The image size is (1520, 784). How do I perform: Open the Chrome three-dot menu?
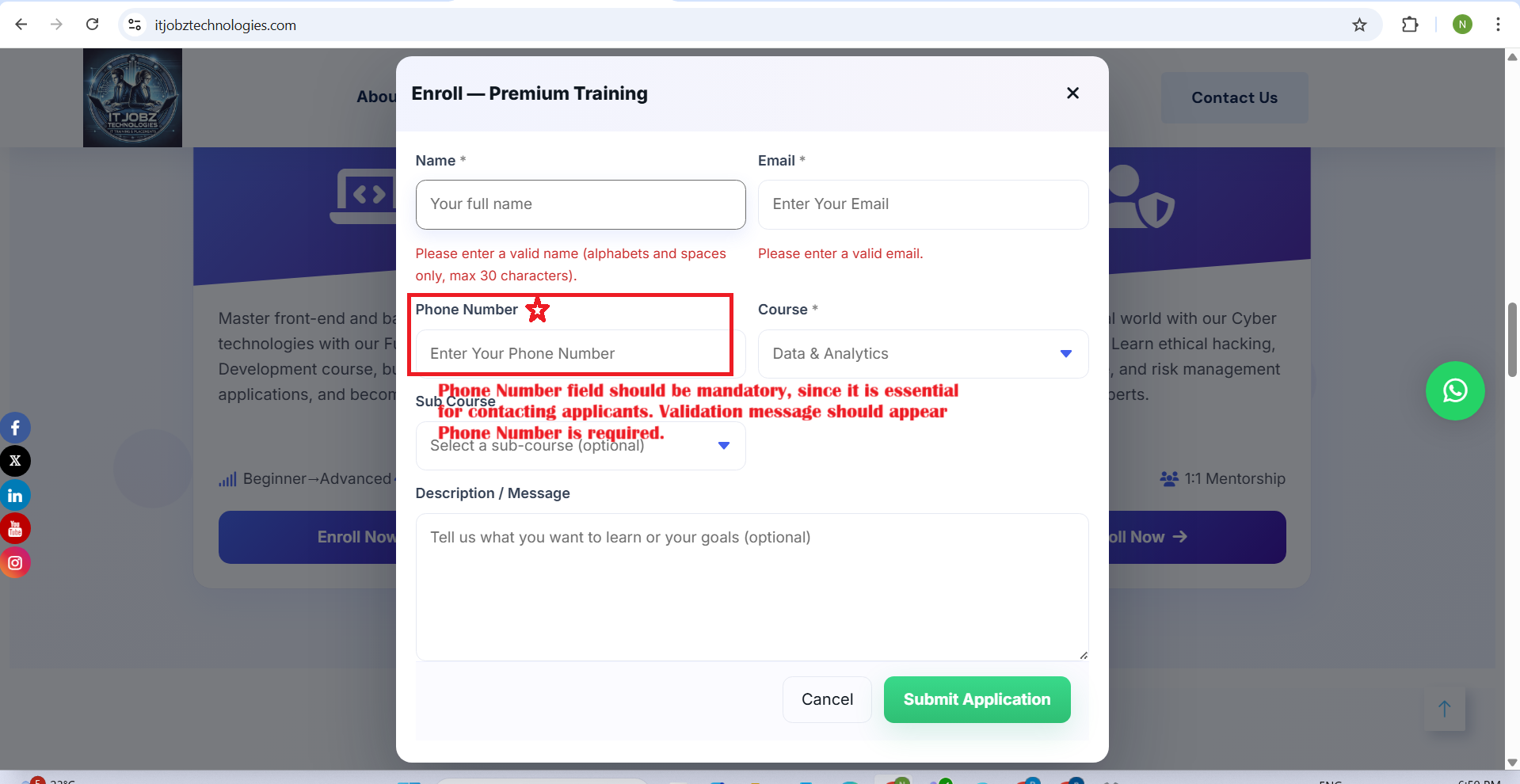click(1498, 25)
